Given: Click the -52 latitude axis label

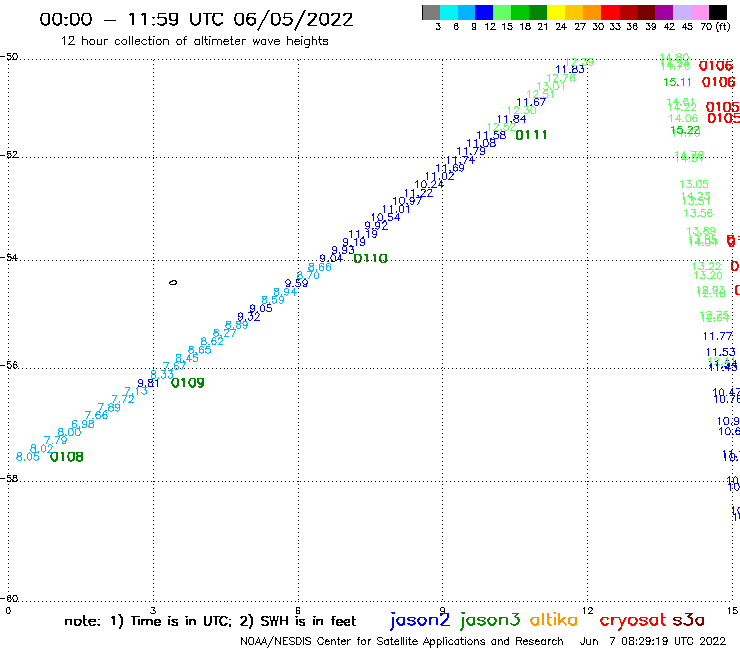Looking at the screenshot, I should (x=9, y=155).
